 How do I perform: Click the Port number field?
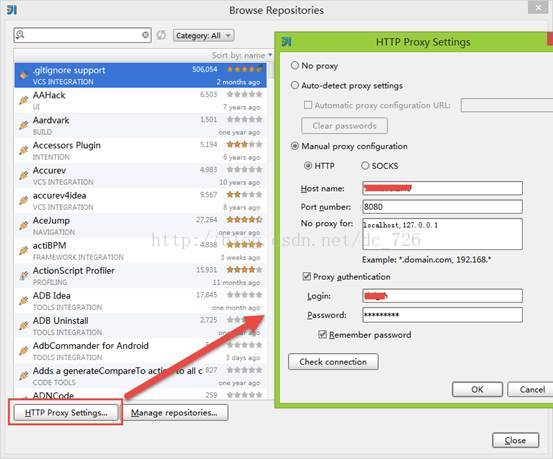(442, 206)
